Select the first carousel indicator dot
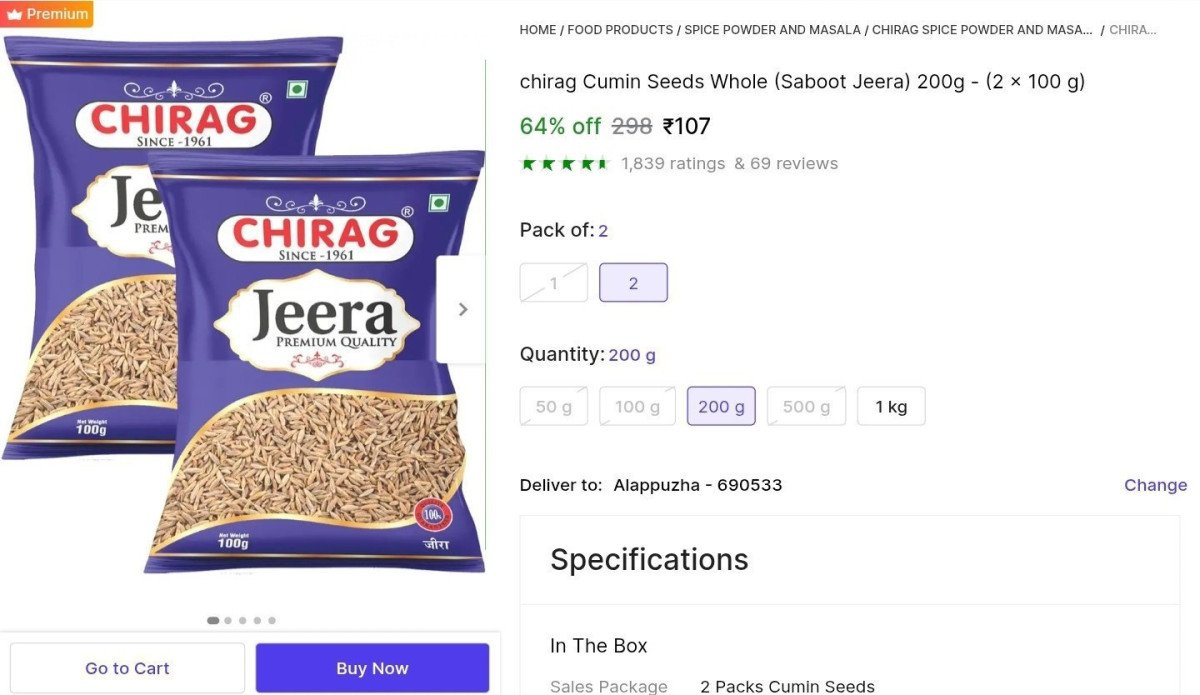The height and width of the screenshot is (695, 1200). pyautogui.click(x=213, y=620)
